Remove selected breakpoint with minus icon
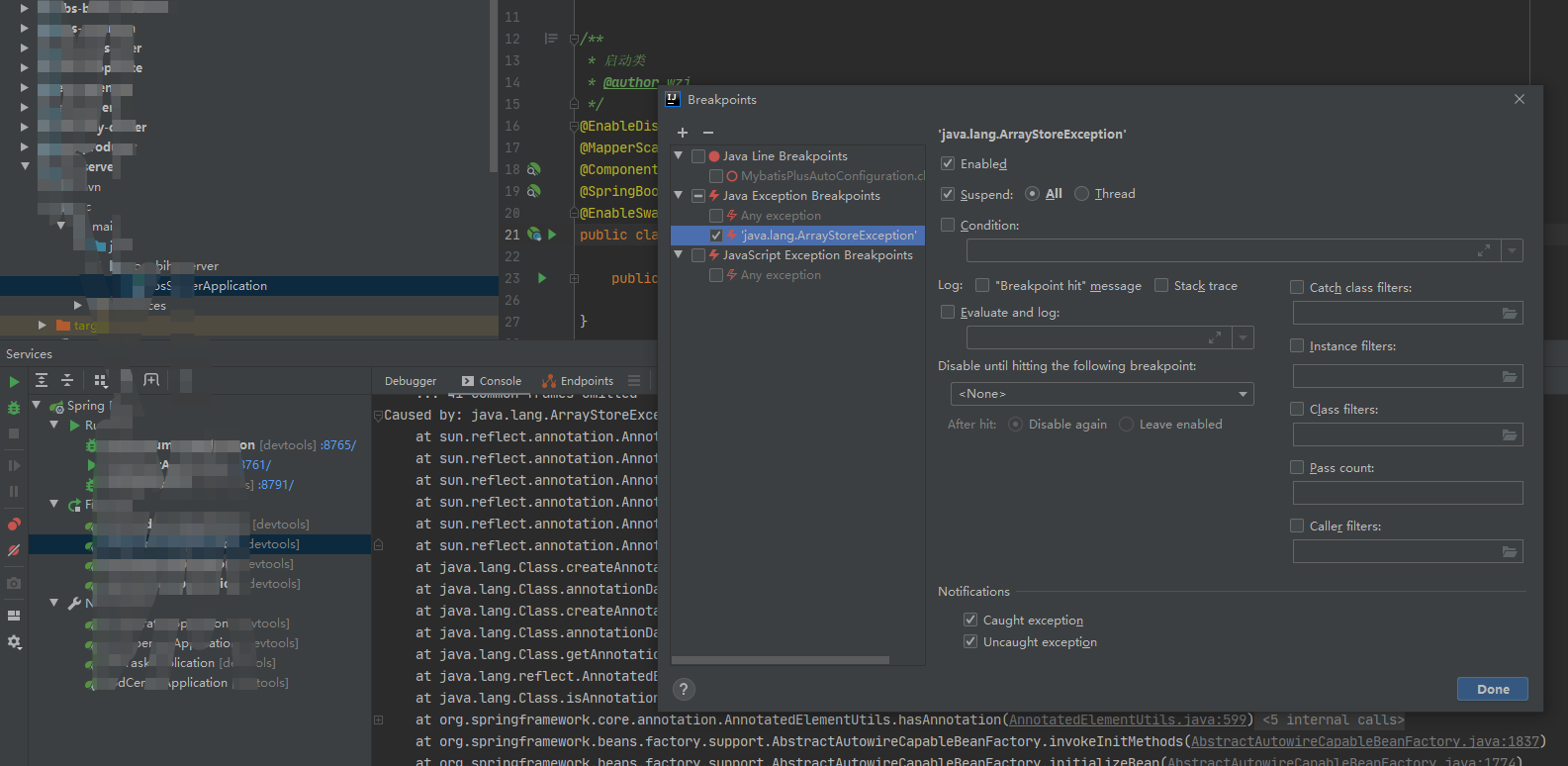Viewport: 1568px width, 766px height. click(708, 133)
